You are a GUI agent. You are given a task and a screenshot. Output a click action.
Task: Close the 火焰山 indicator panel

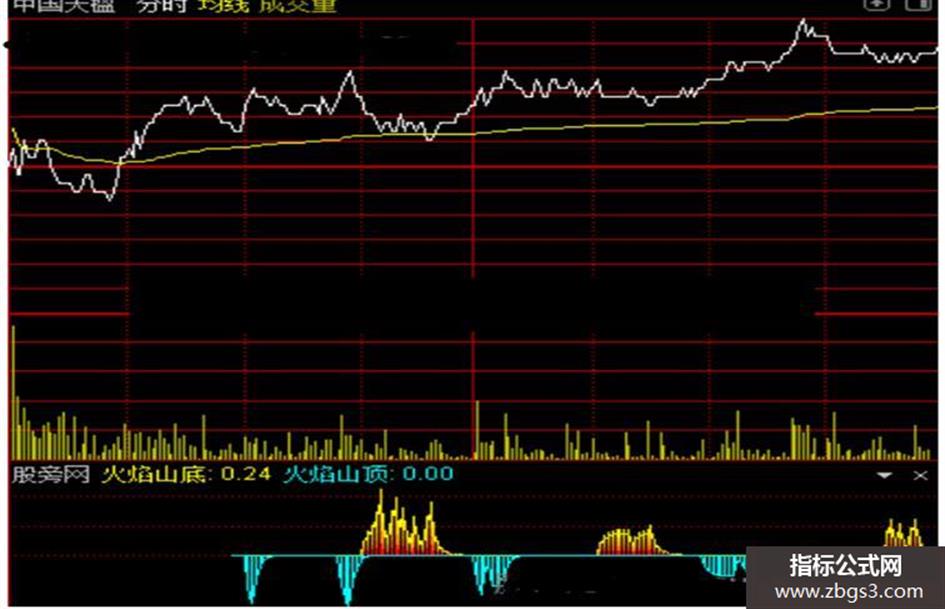(920, 475)
